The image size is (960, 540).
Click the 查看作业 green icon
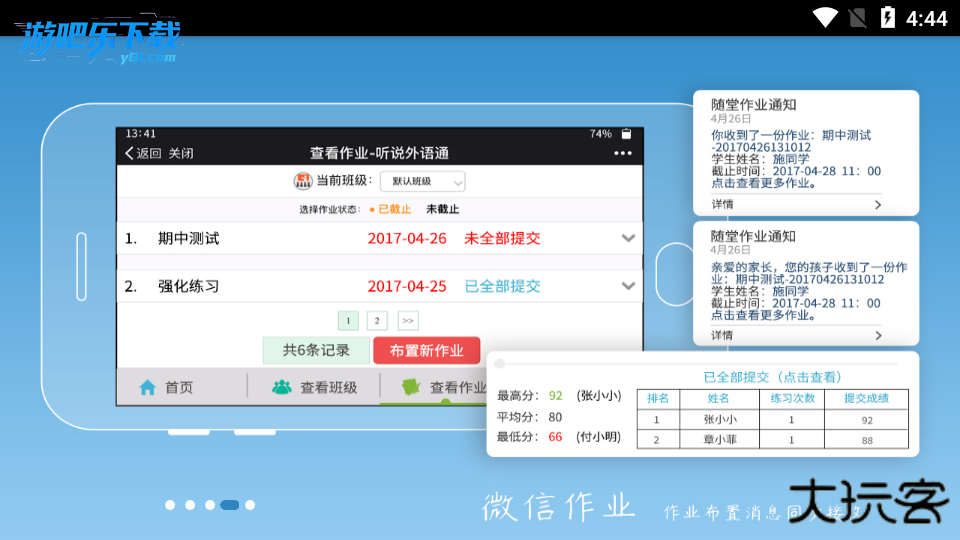pos(411,387)
